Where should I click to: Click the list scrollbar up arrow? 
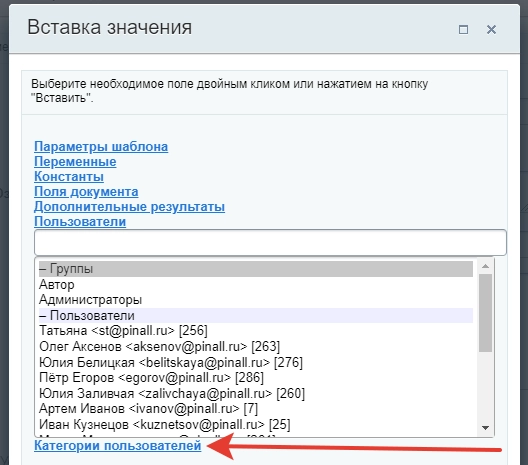tap(485, 266)
